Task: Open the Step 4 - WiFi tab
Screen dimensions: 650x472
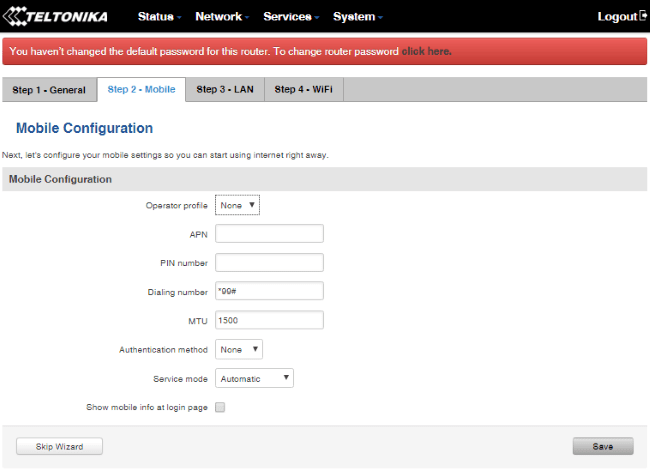Action: tap(304, 90)
